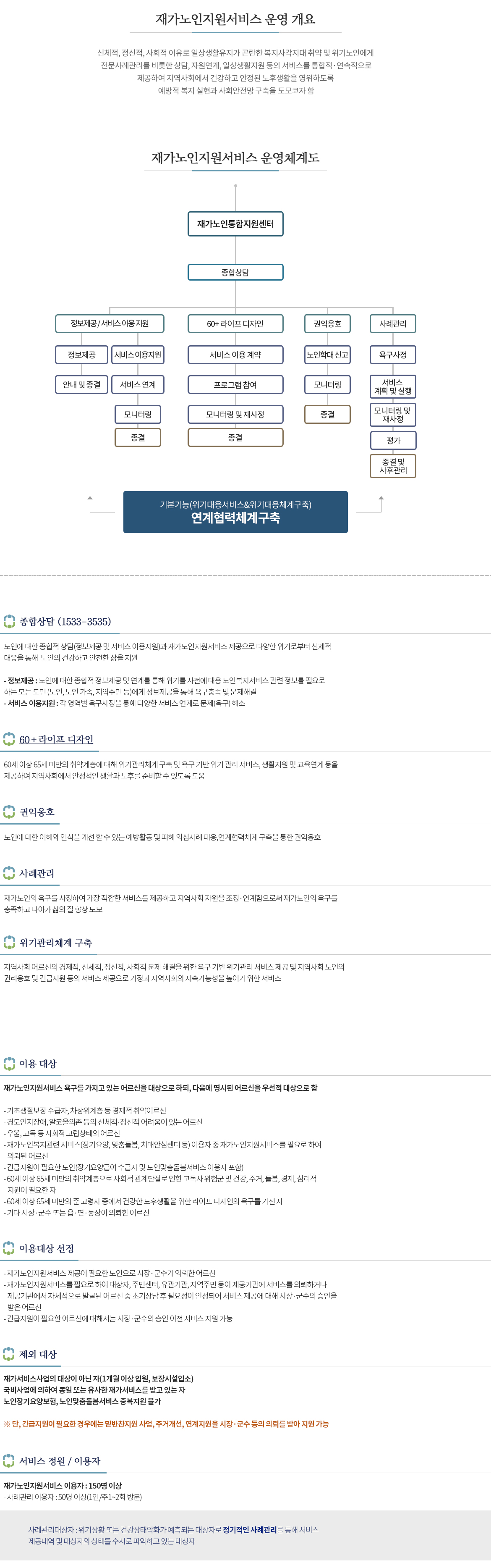The height and width of the screenshot is (1568, 491).
Task: Click the icon beside 위기관리체계 구축 heading
Action: (x=9, y=942)
